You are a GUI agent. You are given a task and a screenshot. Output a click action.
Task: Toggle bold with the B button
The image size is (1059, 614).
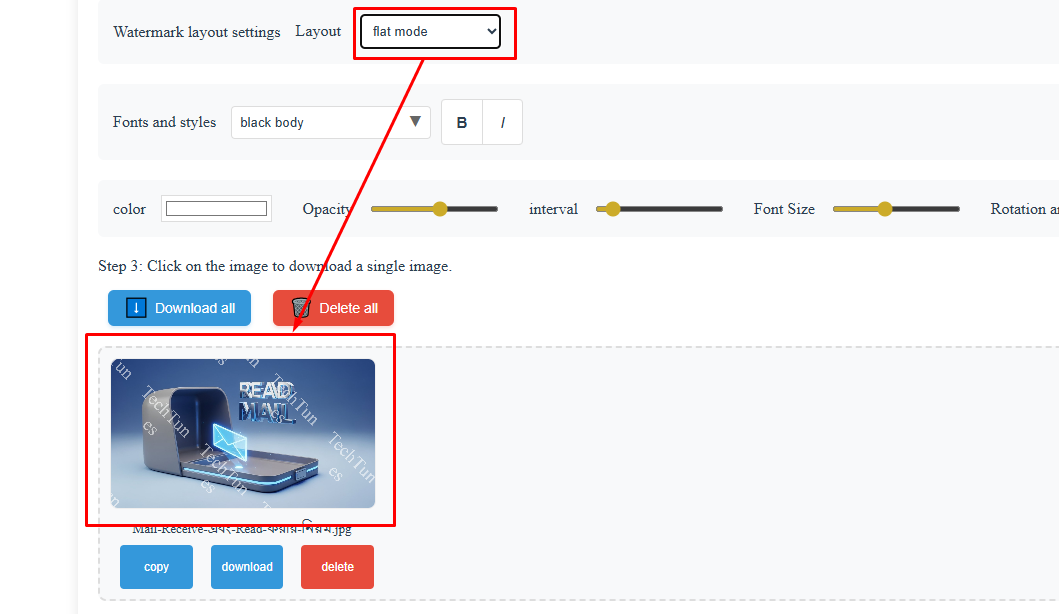pyautogui.click(x=462, y=122)
